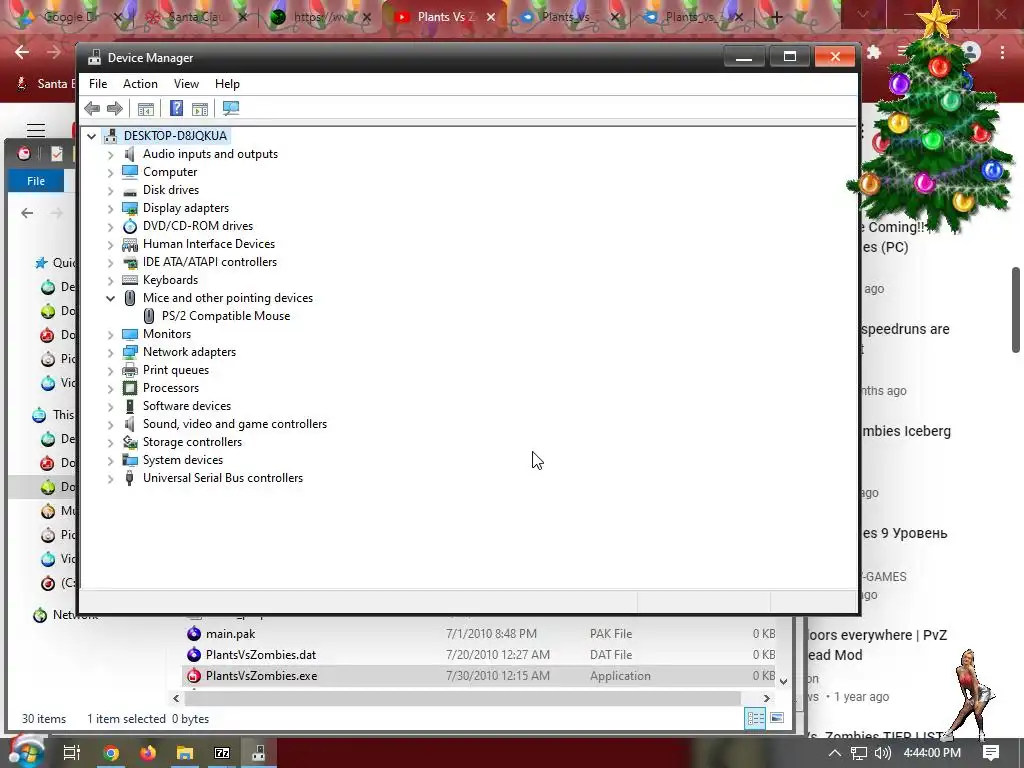Viewport: 1024px width, 768px height.
Task: Collapse Mice and other pointing devices
Action: pyautogui.click(x=110, y=298)
